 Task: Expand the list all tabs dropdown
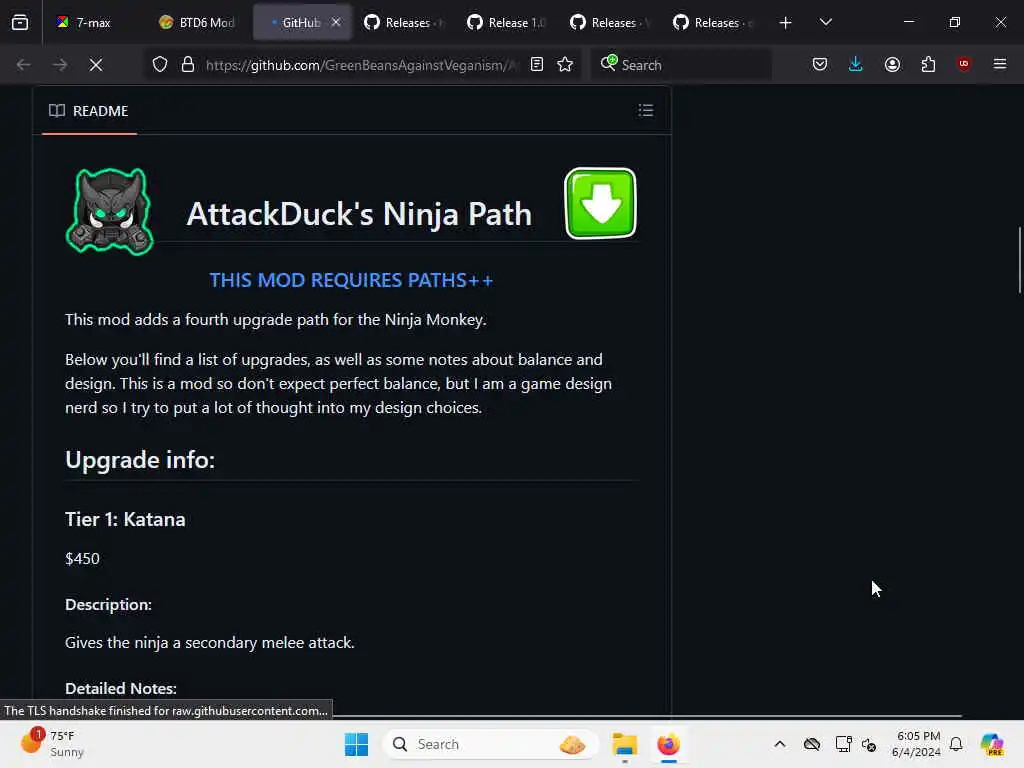825,23
